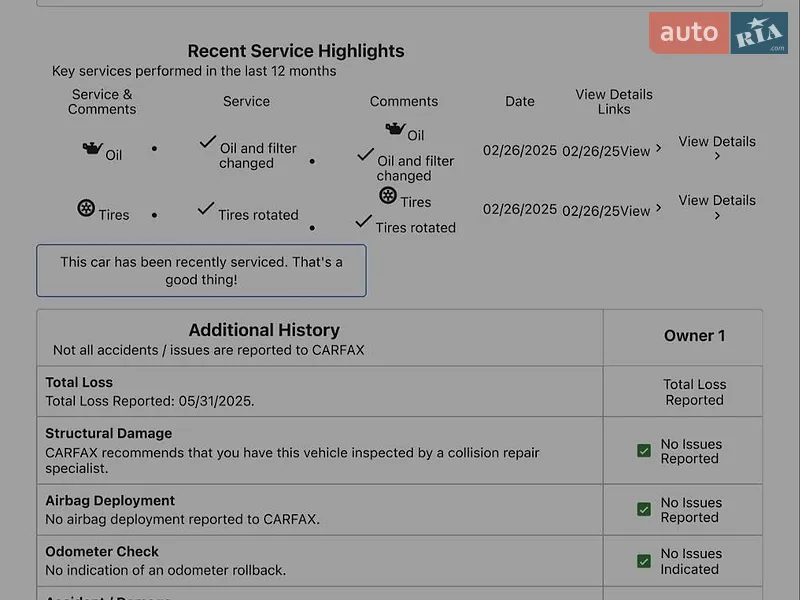Click the auto RIA logo

(718, 33)
